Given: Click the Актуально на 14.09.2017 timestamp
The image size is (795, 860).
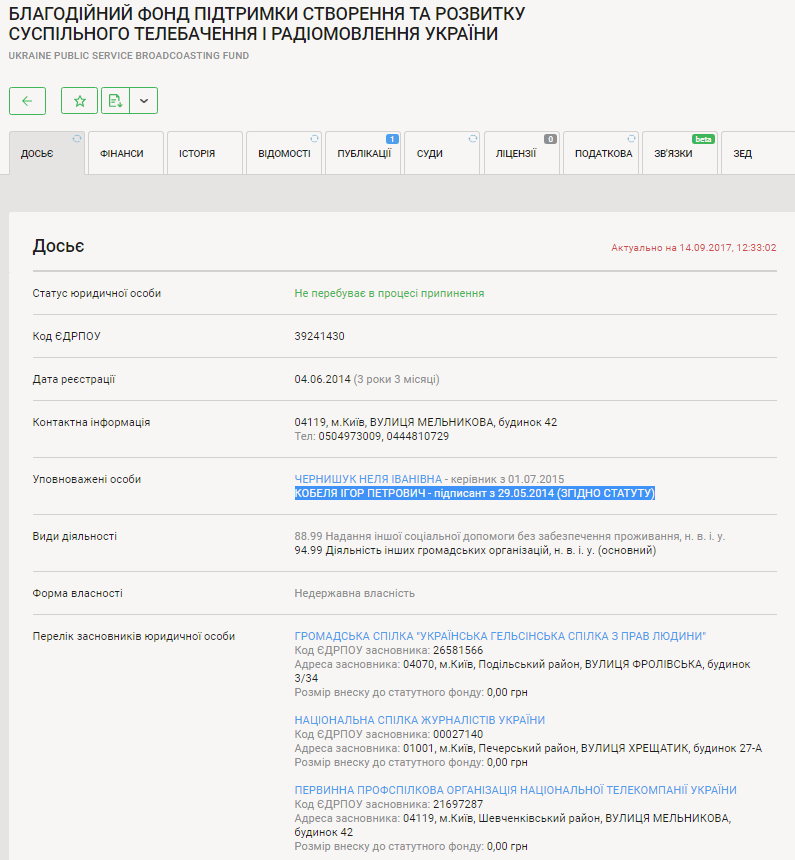Looking at the screenshot, I should (694, 248).
